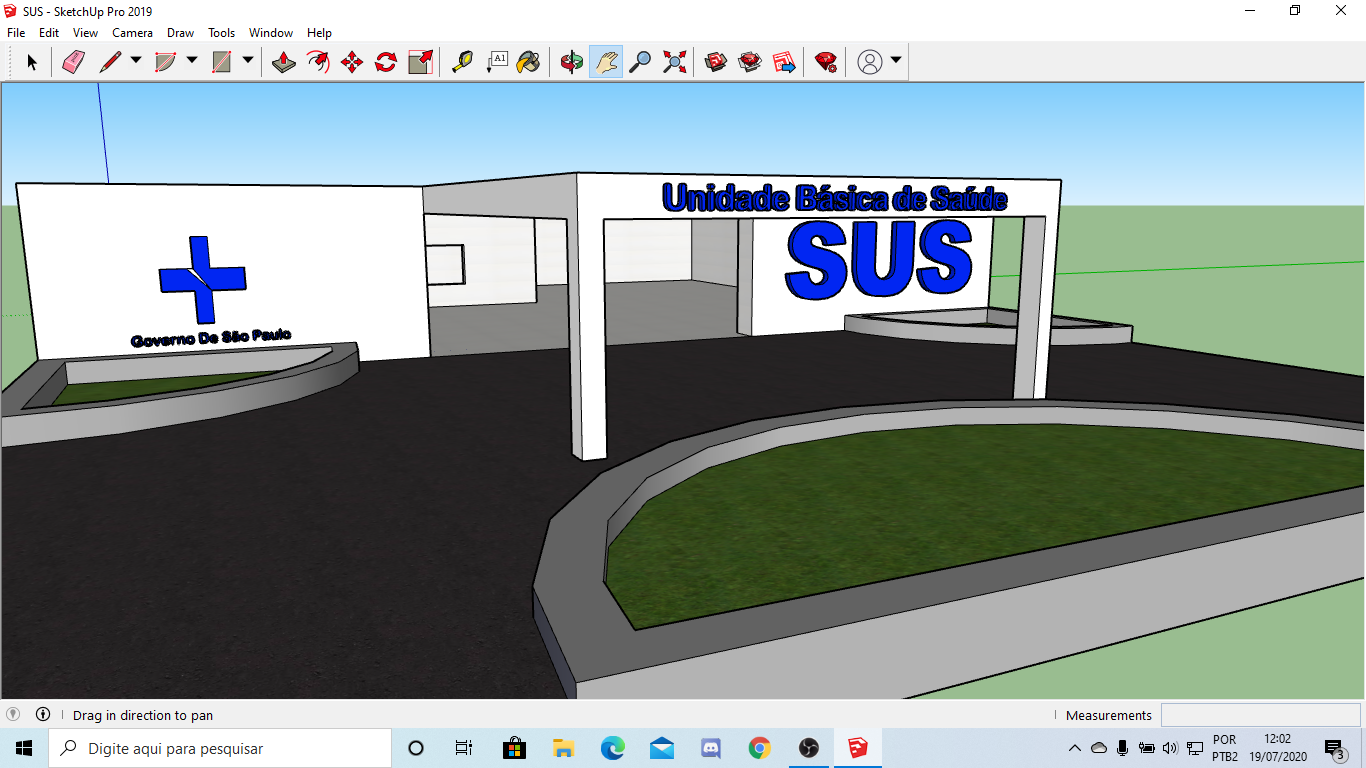The width and height of the screenshot is (1366, 768).
Task: Open the account dropdown arrow
Action: 896,60
